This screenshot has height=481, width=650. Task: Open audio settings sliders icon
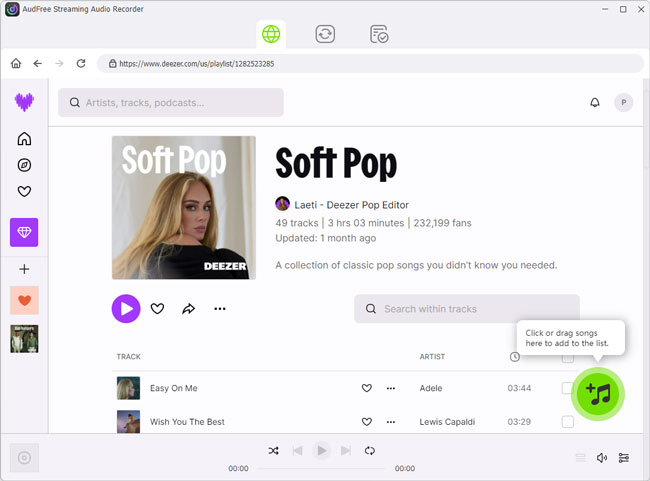[x=623, y=458]
